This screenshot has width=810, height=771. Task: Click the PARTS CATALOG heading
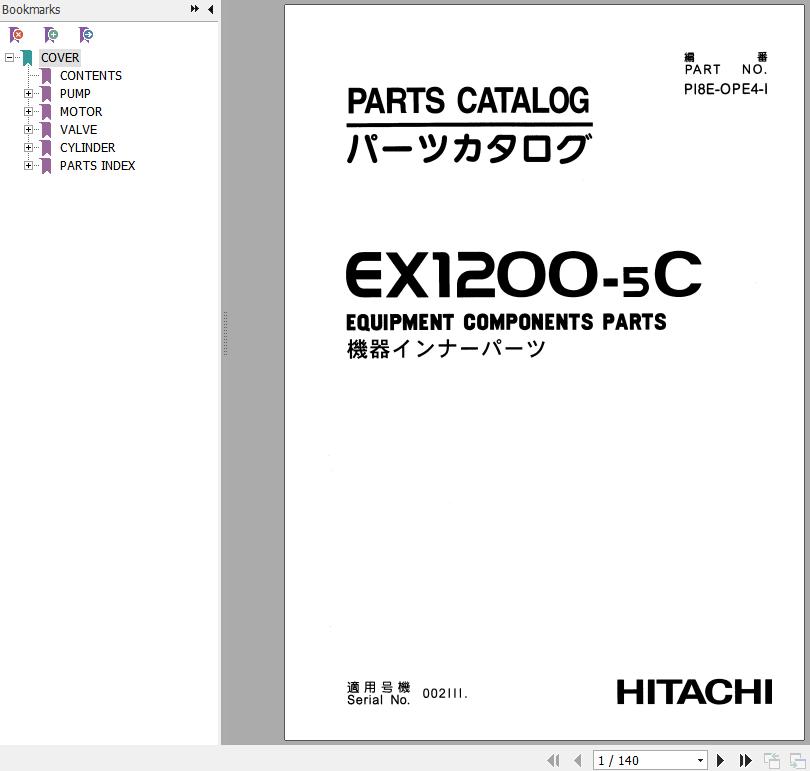tap(468, 100)
